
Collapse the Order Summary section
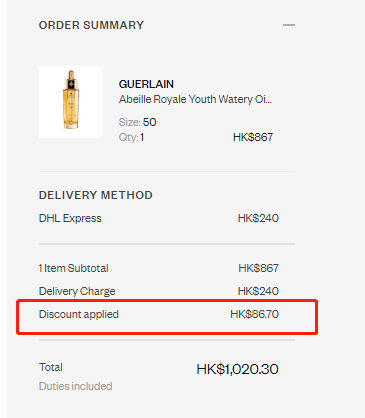click(289, 25)
